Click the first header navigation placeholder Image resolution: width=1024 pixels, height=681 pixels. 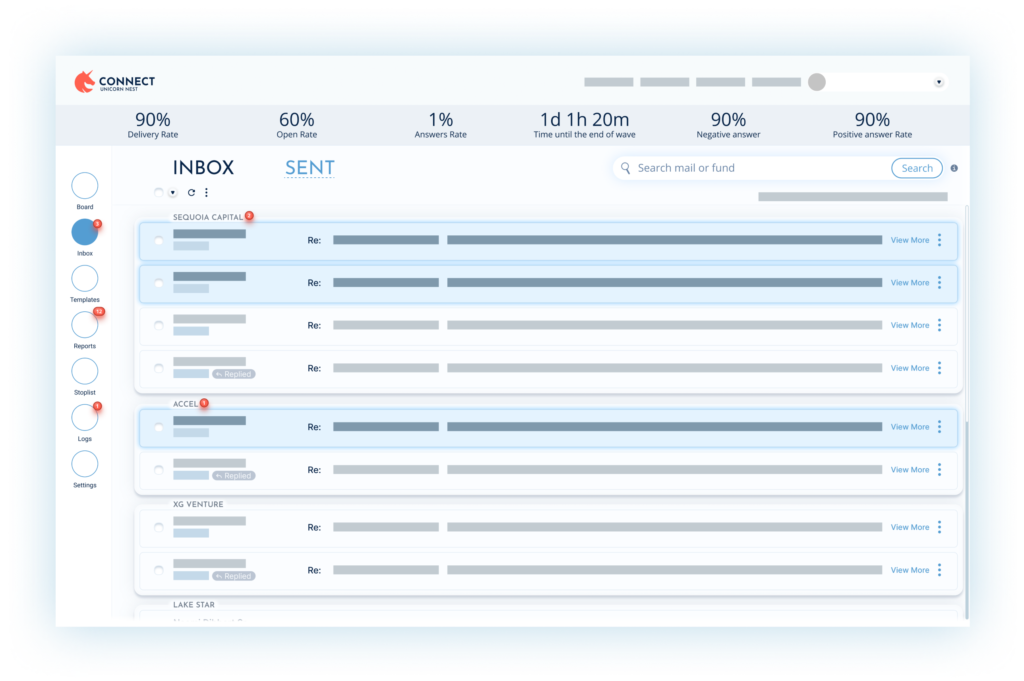point(609,82)
